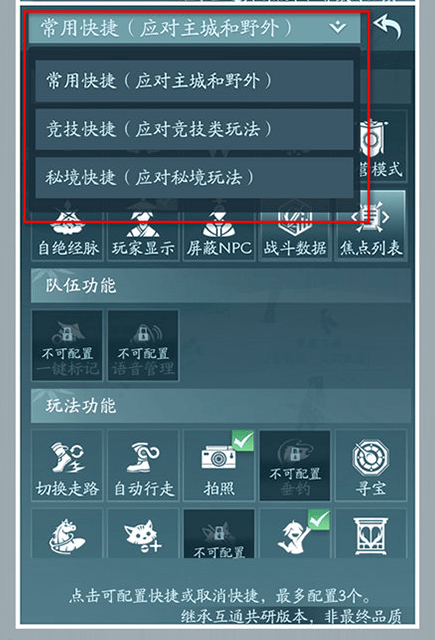Choose 常用快捷（应对主城和野外）option
Image resolution: width=435 pixels, height=640 pixels.
click(194, 81)
